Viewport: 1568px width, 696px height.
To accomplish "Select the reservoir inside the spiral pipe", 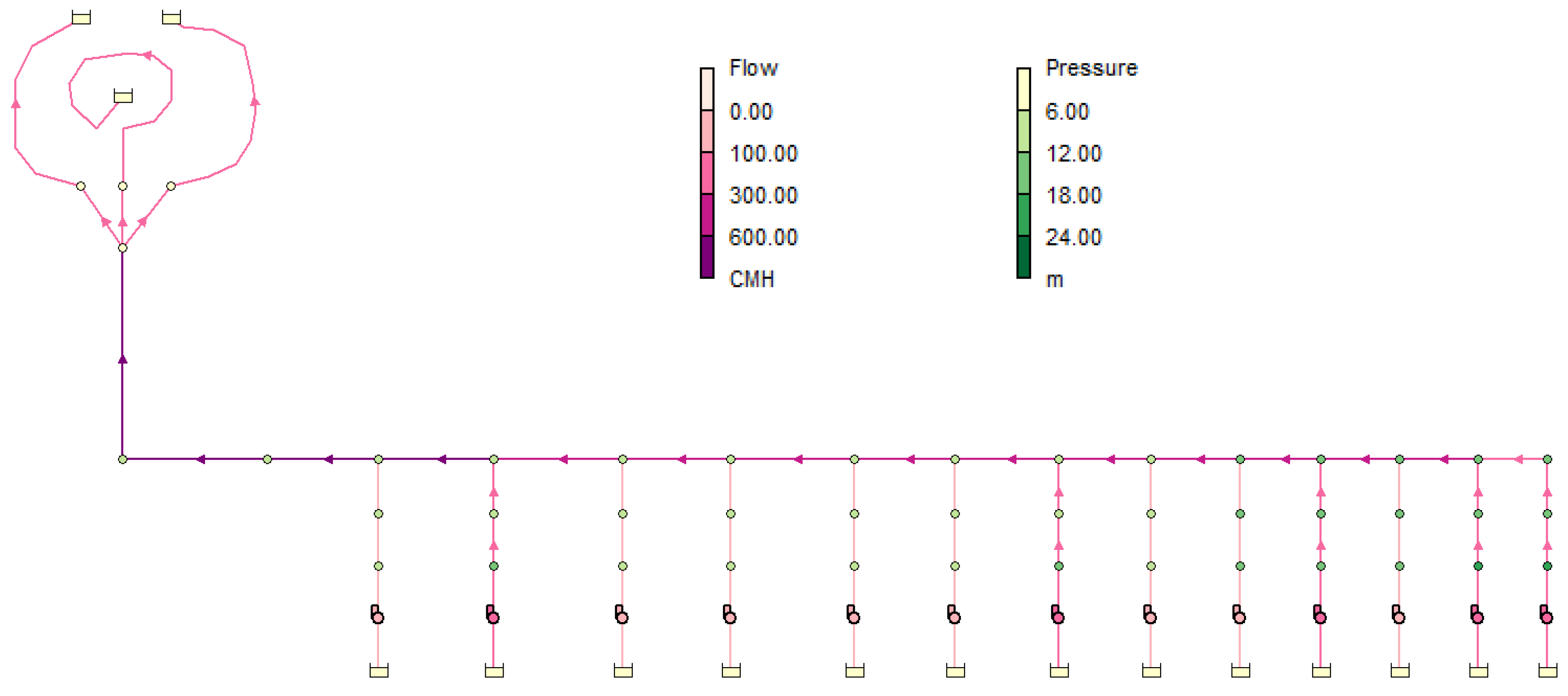I will (123, 96).
